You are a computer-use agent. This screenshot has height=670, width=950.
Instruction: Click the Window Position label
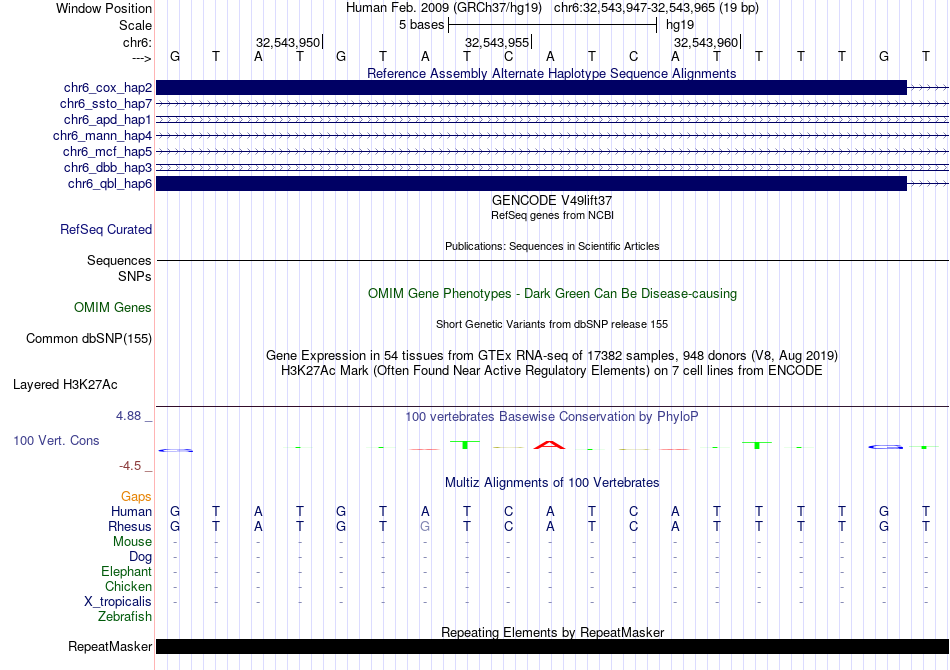[104, 8]
